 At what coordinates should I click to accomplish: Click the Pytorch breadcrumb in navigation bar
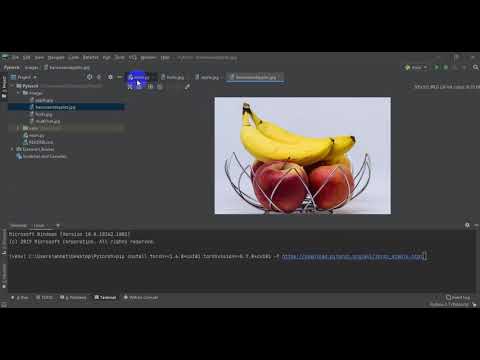(x=12, y=67)
